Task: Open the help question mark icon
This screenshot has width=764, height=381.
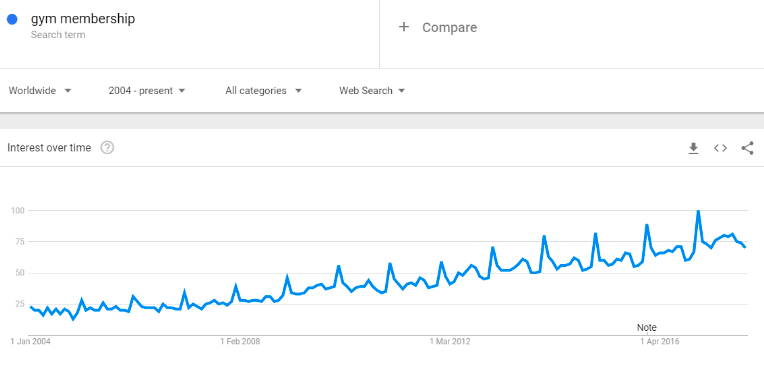Action: click(x=107, y=148)
